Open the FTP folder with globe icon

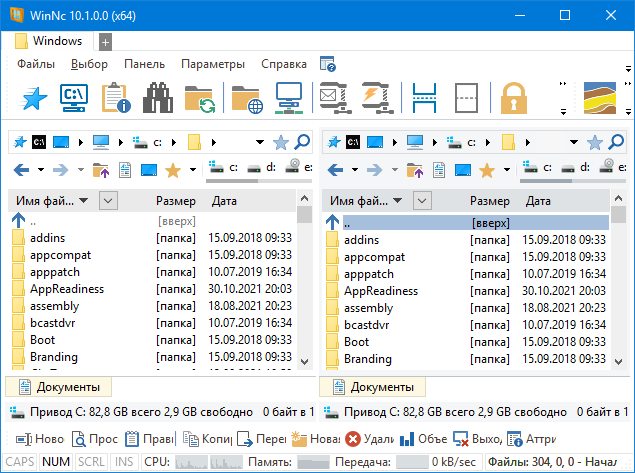tap(246, 98)
